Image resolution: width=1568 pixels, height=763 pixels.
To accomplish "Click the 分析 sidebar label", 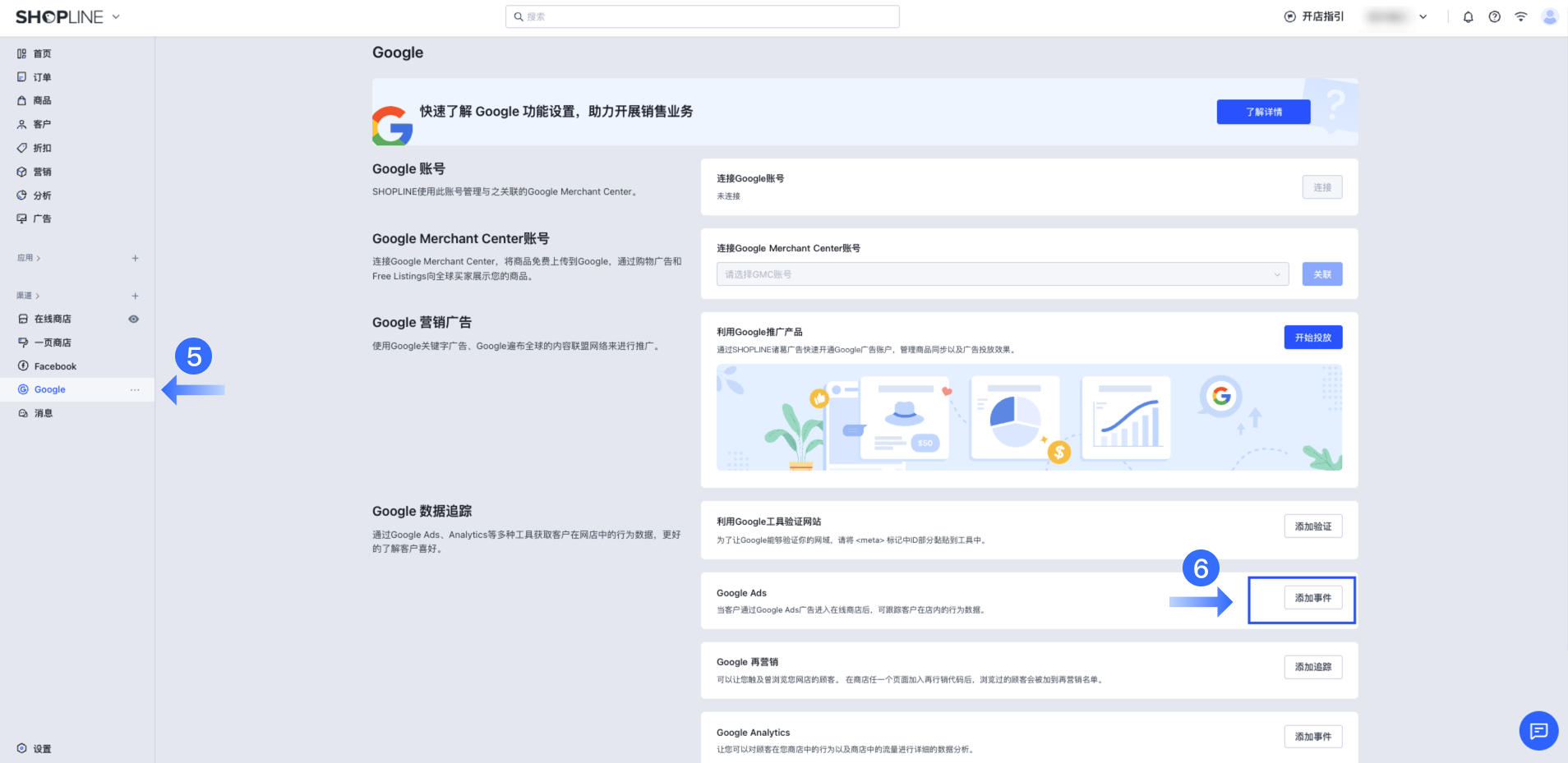I will tap(43, 195).
